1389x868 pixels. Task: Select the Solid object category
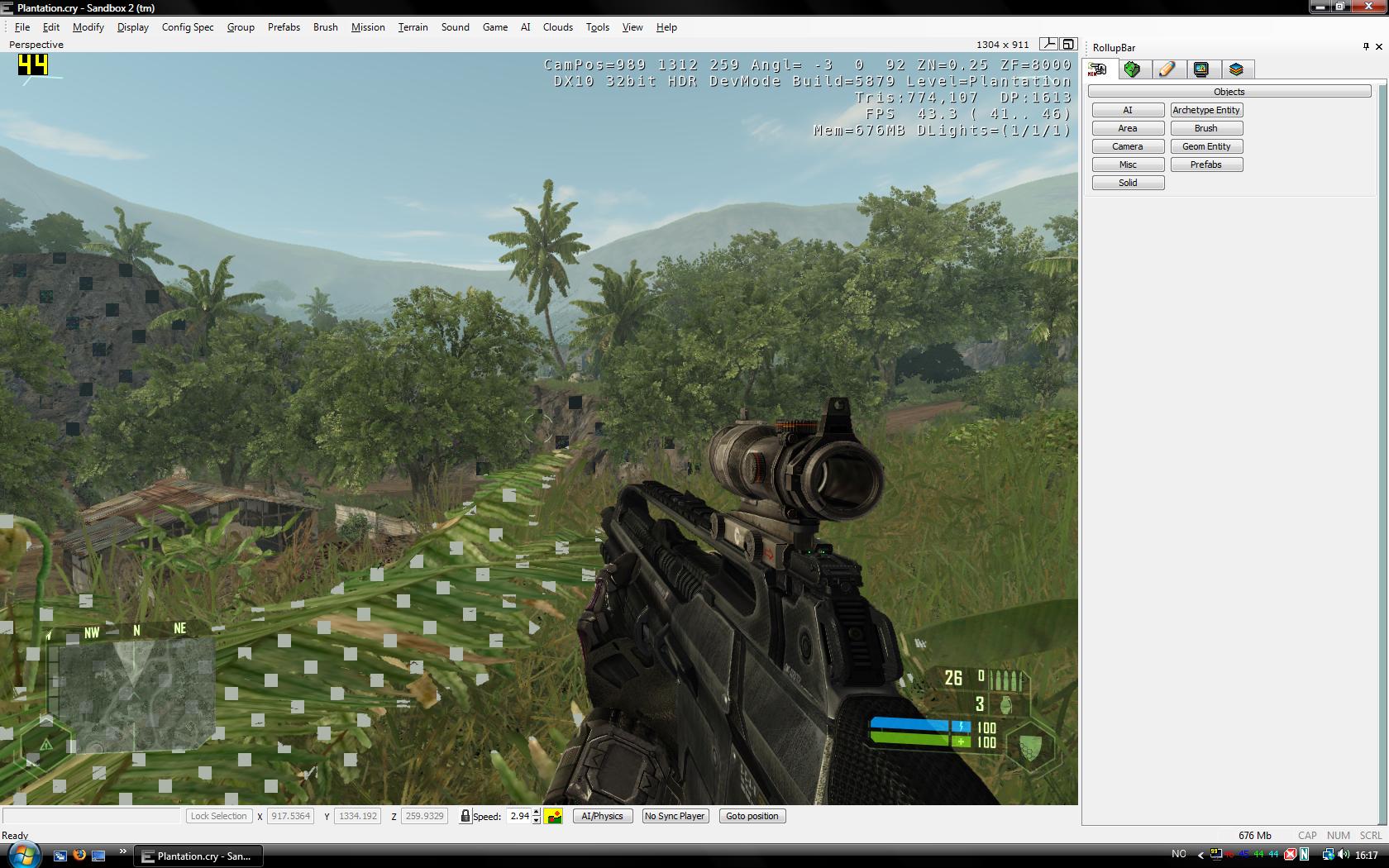click(x=1128, y=183)
